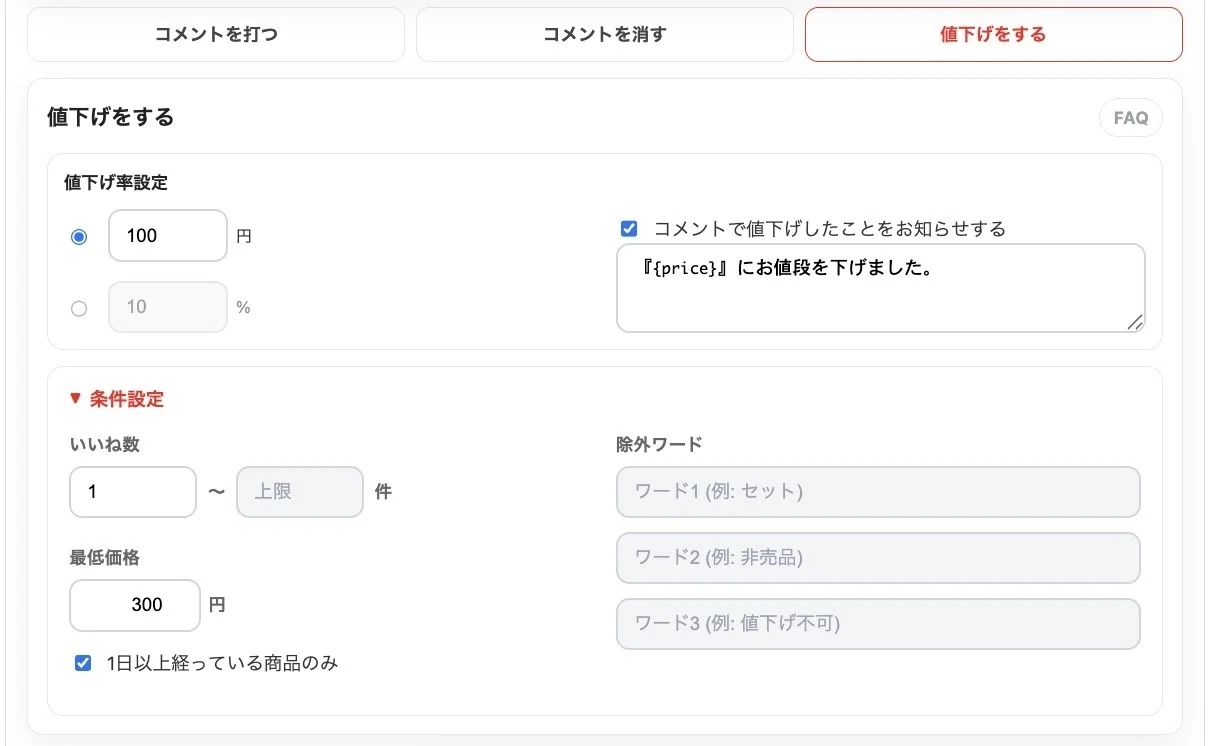Select the % discount radio button
The width and height of the screenshot is (1212, 746).
pyautogui.click(x=79, y=308)
